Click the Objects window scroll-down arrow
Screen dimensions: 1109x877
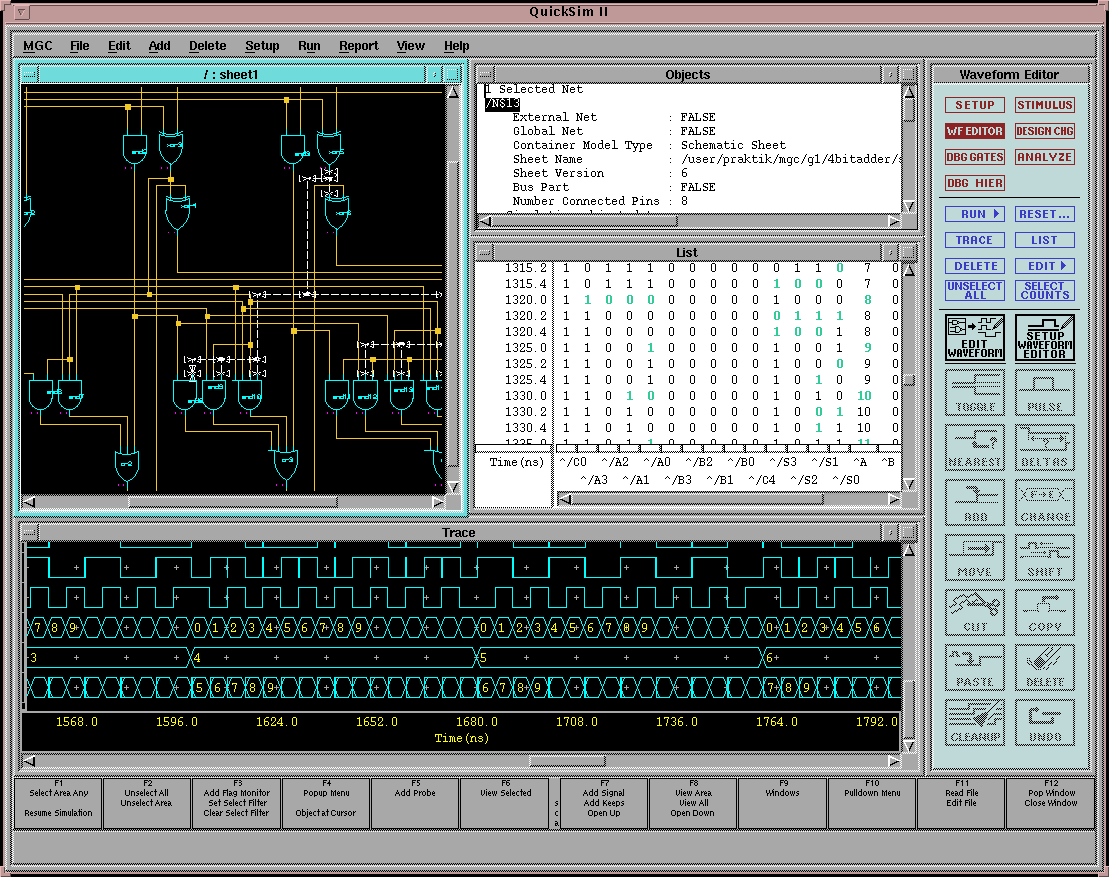910,206
